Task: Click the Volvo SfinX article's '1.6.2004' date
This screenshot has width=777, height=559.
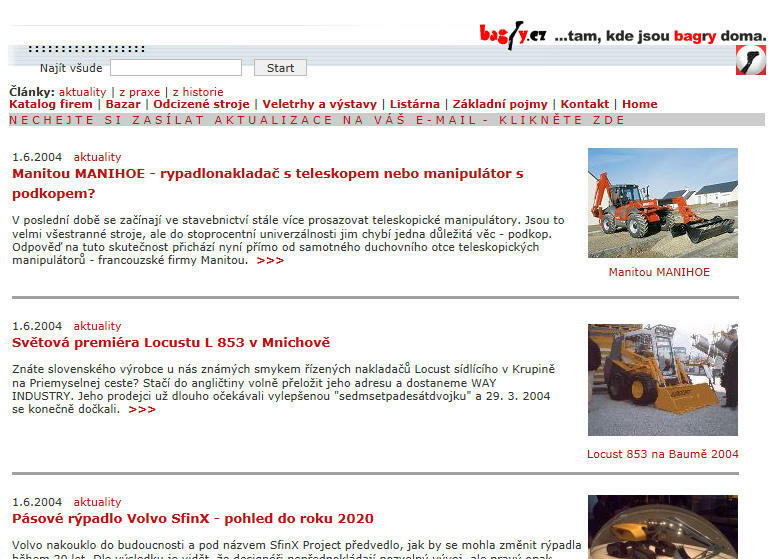Action: pos(37,502)
